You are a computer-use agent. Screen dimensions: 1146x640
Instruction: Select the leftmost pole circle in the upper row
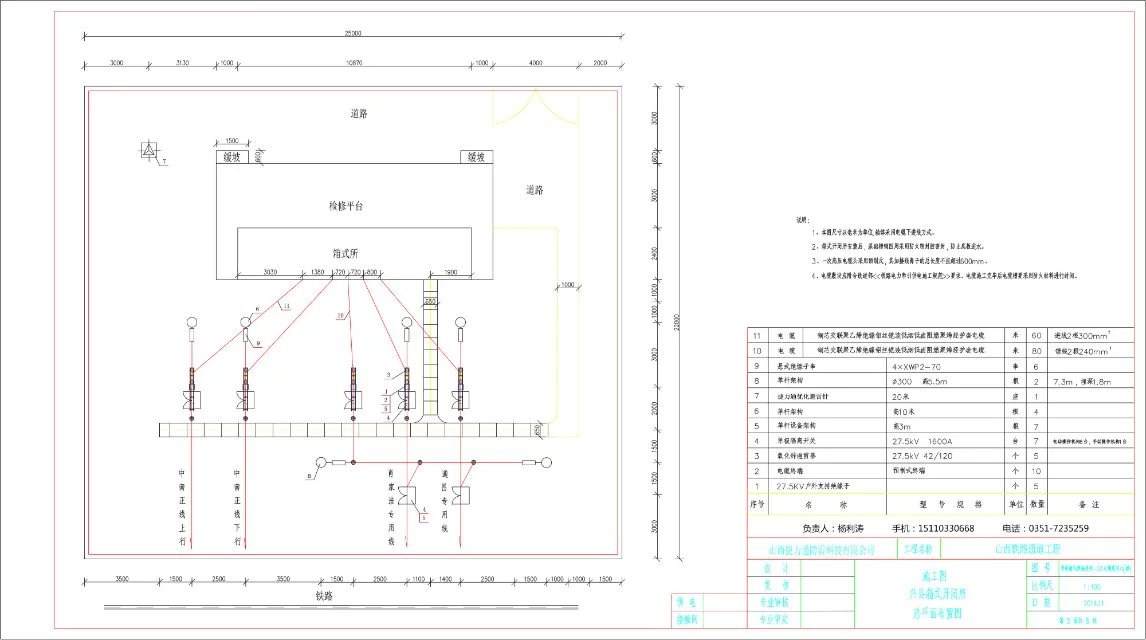tap(190, 322)
